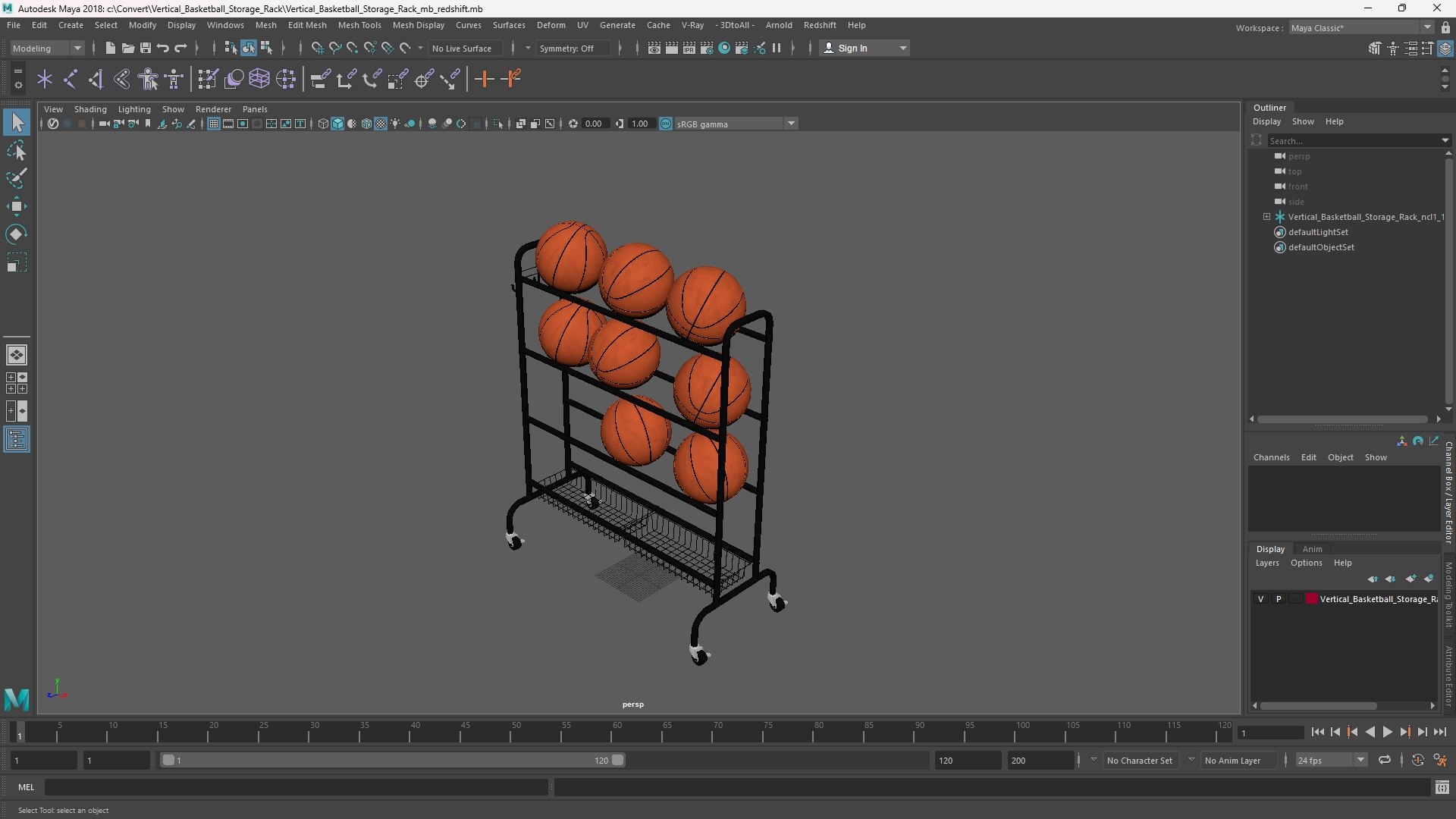1456x819 pixels.
Task: Toggle sRGB gamma color management icon
Action: [x=665, y=124]
